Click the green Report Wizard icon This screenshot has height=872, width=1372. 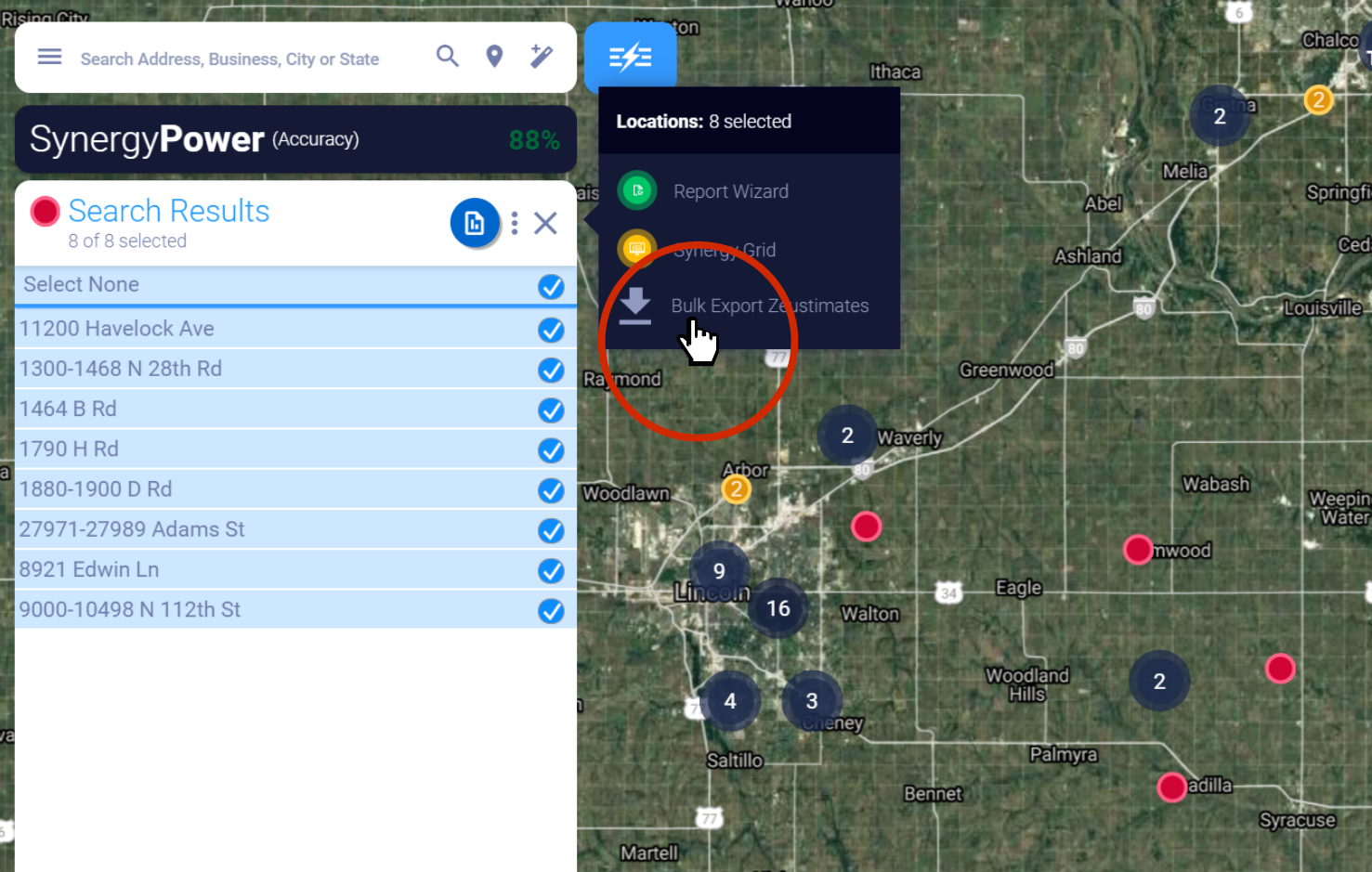point(637,190)
